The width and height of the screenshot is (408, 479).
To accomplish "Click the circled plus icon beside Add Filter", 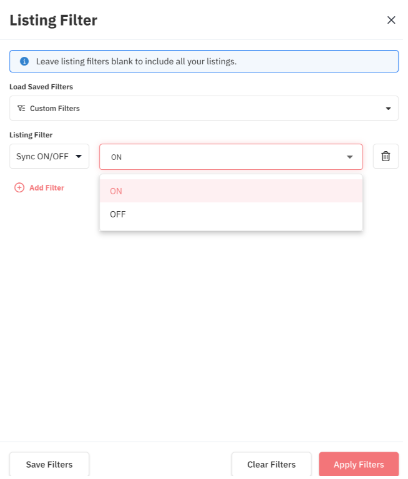I will coord(19,190).
